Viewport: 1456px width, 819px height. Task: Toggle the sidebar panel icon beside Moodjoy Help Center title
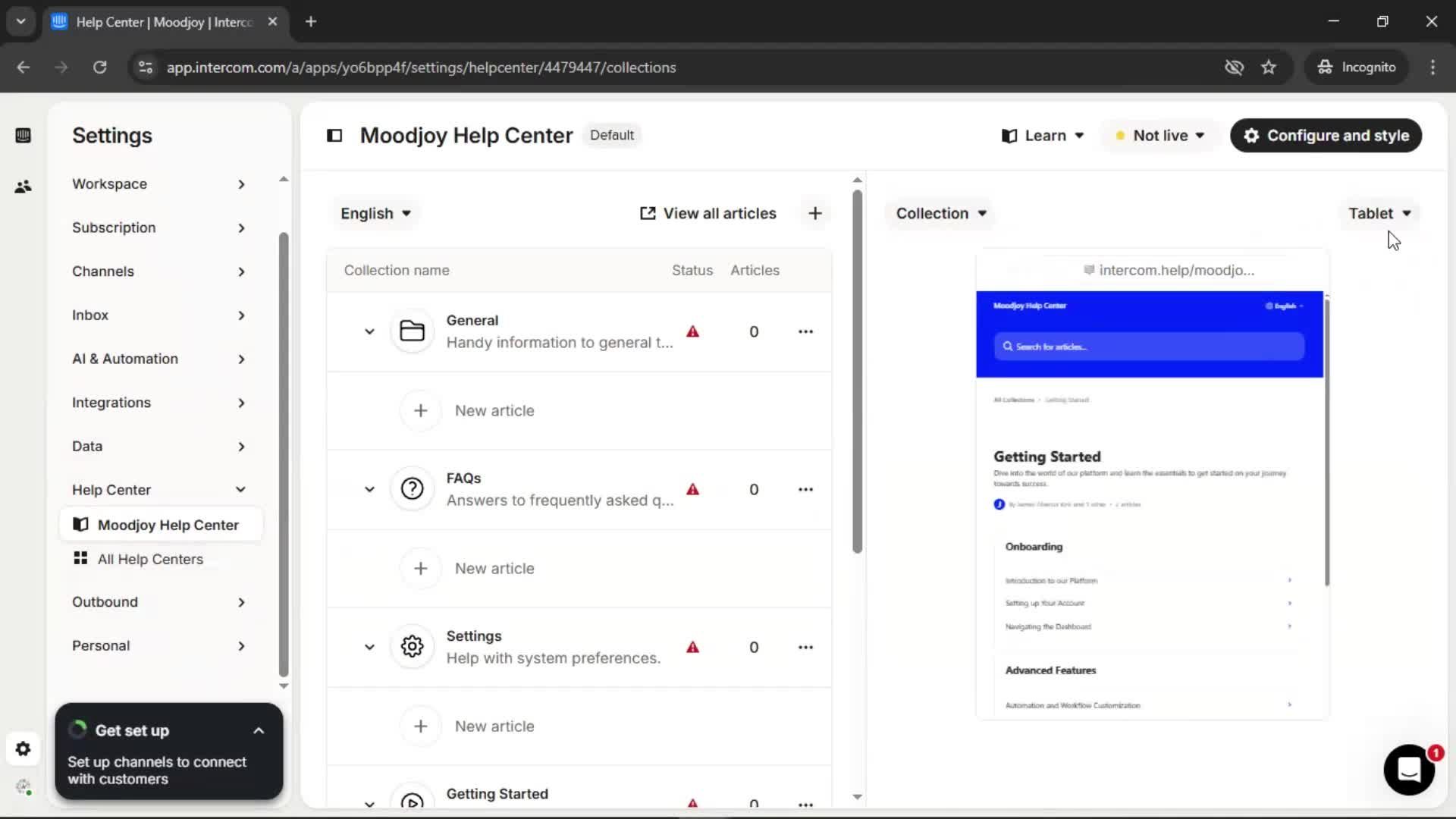tap(334, 135)
